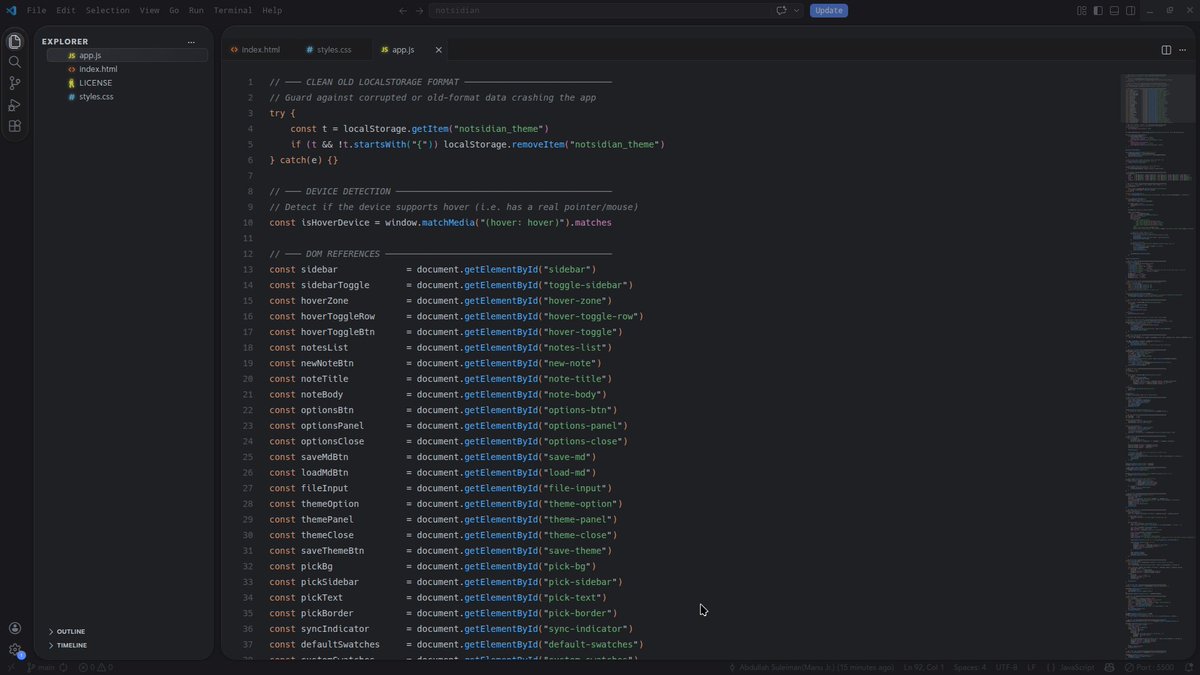Viewport: 1200px width, 675px height.
Task: Click the "pick-border" string on line 35
Action: (x=578, y=613)
